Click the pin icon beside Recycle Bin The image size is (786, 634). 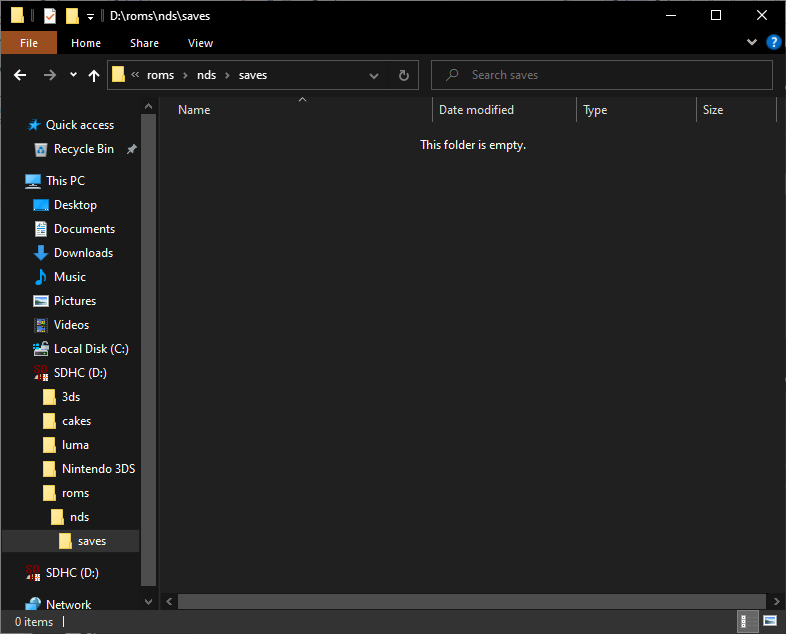(131, 149)
